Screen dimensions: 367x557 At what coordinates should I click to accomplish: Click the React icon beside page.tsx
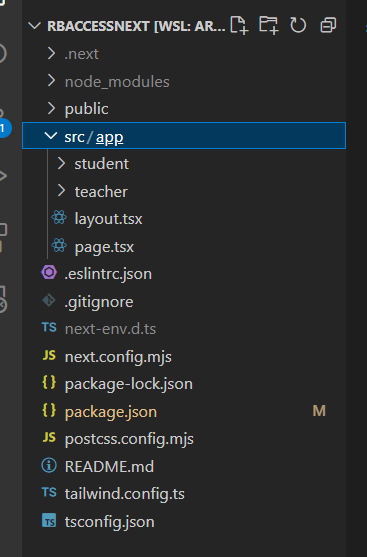tap(59, 245)
